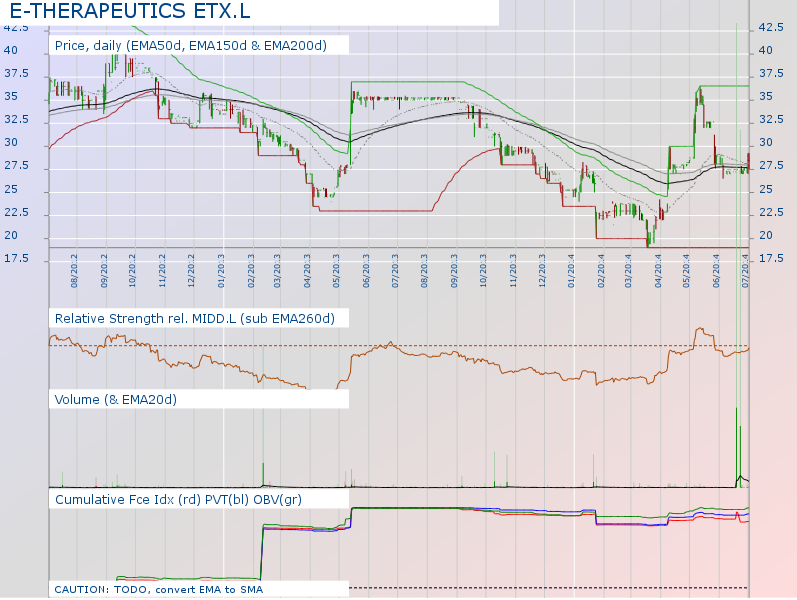Click the 02/2023 date label on x-axis

coord(251,271)
